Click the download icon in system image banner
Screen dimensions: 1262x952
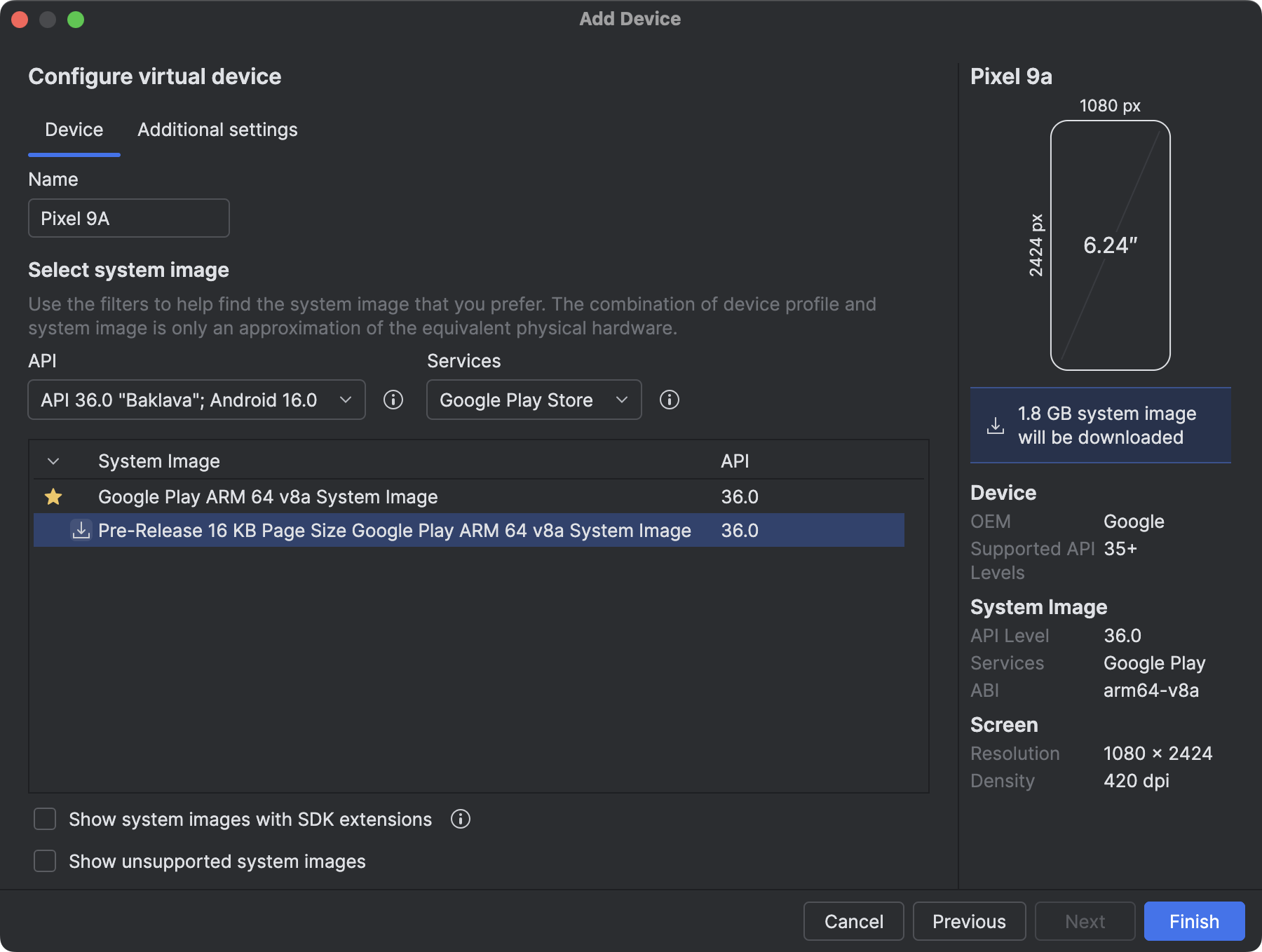[x=996, y=426]
